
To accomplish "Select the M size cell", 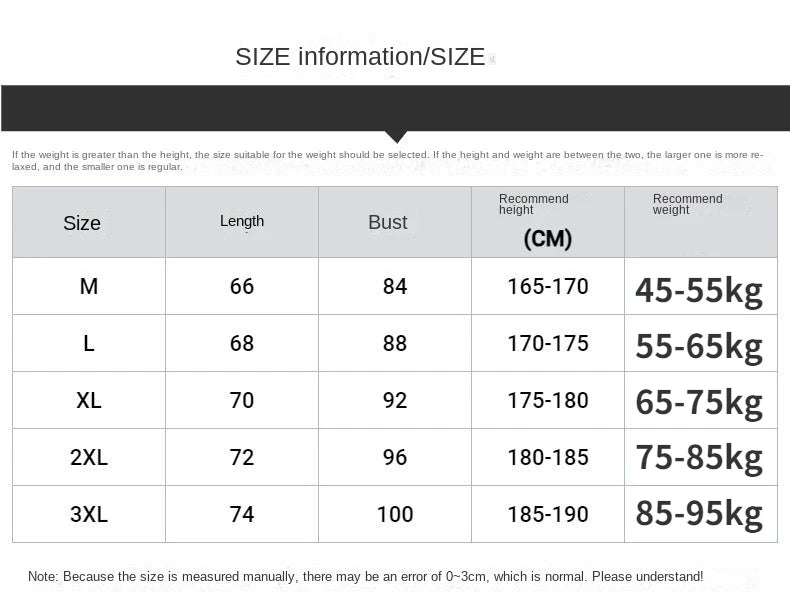I will pyautogui.click(x=89, y=287).
